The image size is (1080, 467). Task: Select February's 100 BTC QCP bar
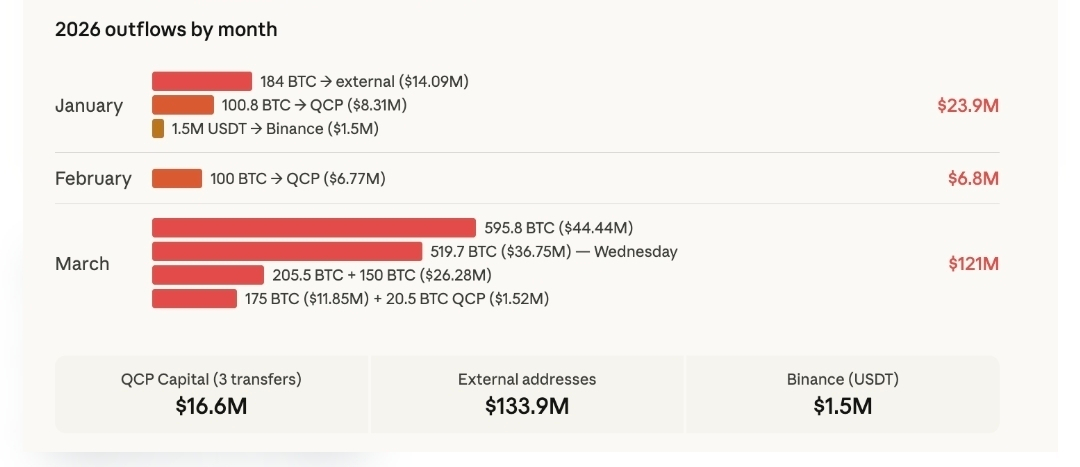(x=177, y=179)
